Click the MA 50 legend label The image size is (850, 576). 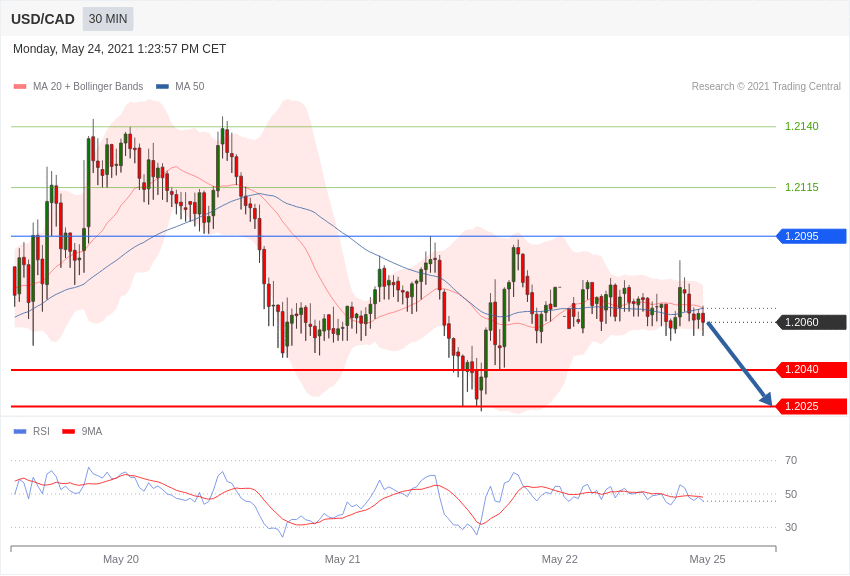tap(190, 86)
